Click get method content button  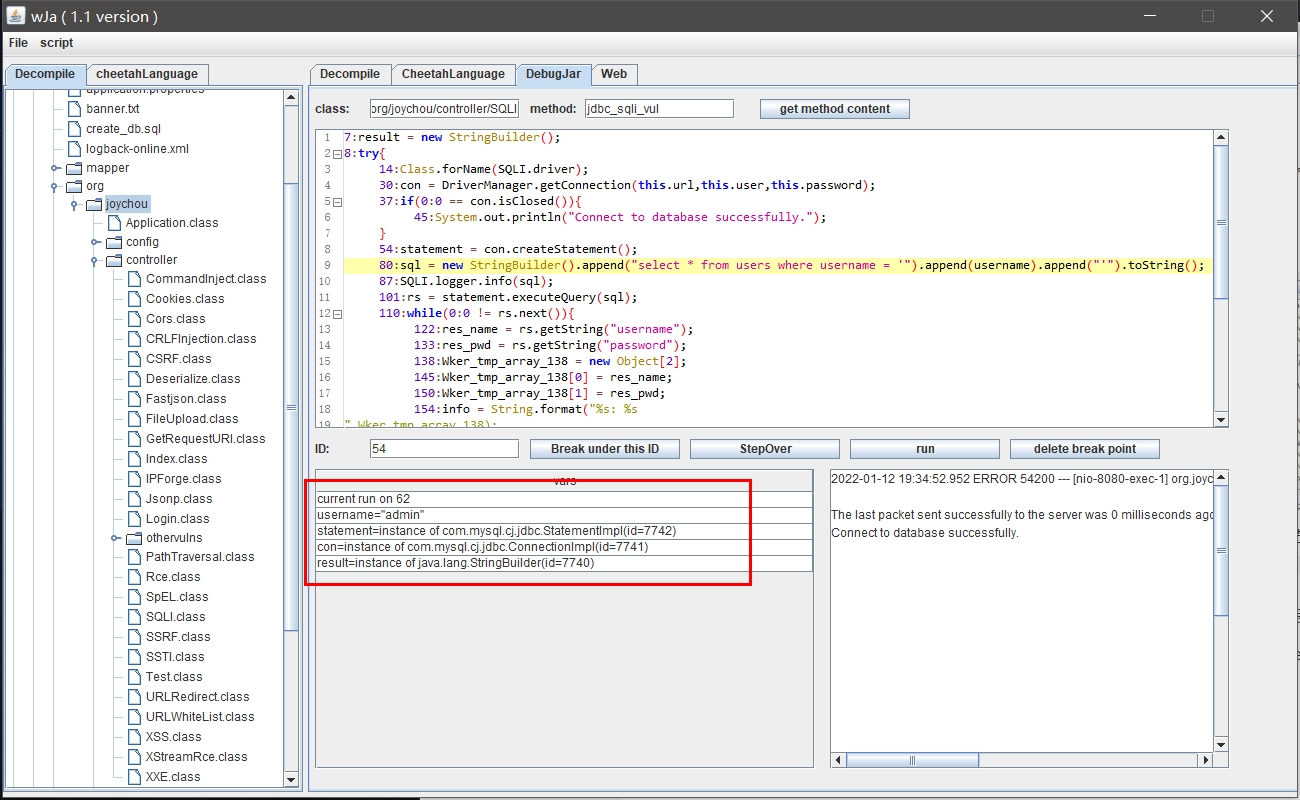pyautogui.click(x=834, y=109)
